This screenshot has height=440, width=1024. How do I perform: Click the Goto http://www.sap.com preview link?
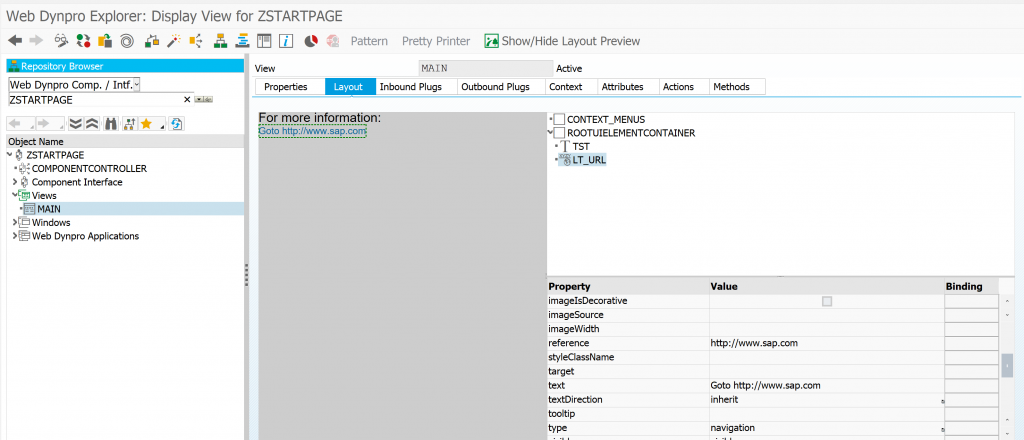tap(313, 131)
